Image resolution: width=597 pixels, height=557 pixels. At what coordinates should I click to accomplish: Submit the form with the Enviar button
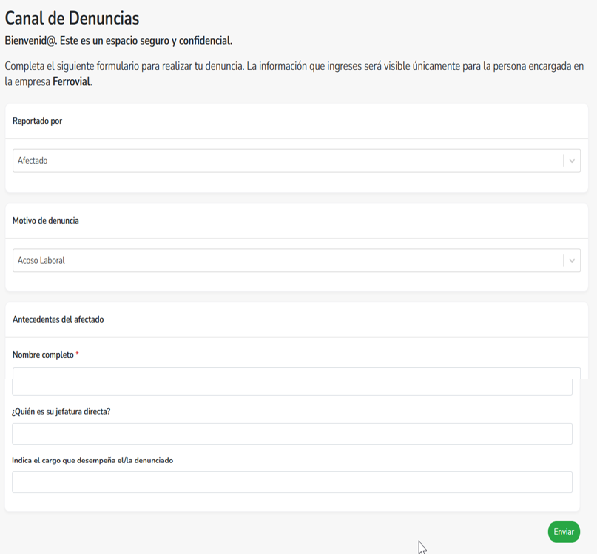click(564, 532)
